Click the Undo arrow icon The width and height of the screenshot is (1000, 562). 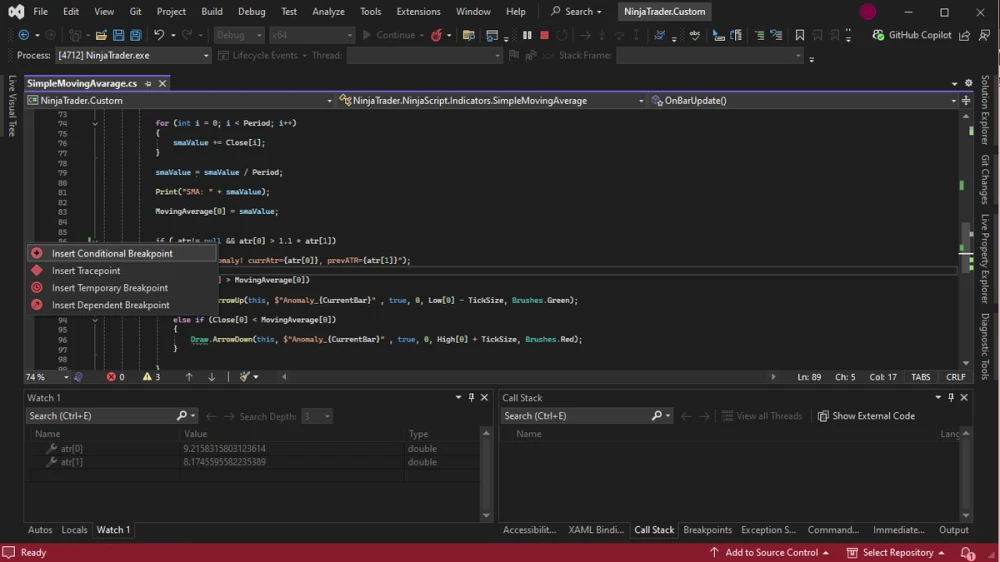tap(159, 35)
